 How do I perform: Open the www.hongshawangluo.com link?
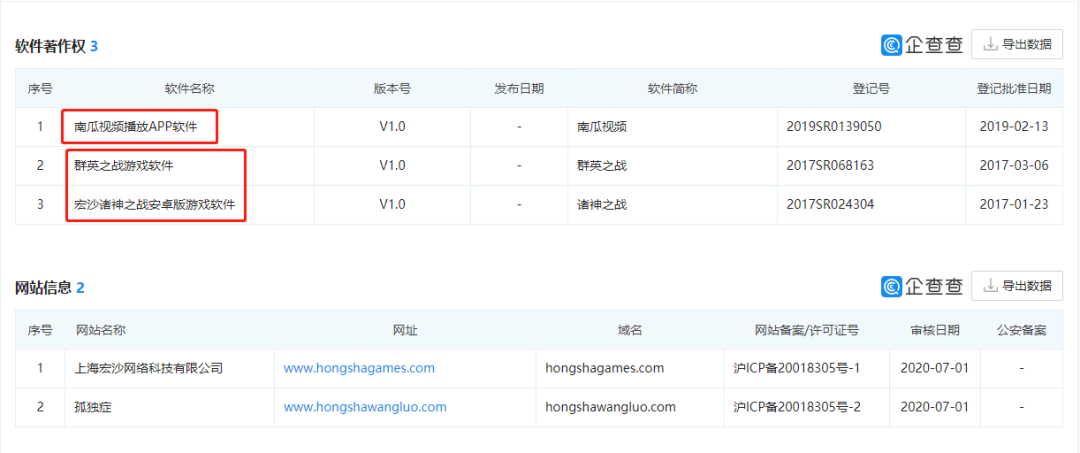365,407
